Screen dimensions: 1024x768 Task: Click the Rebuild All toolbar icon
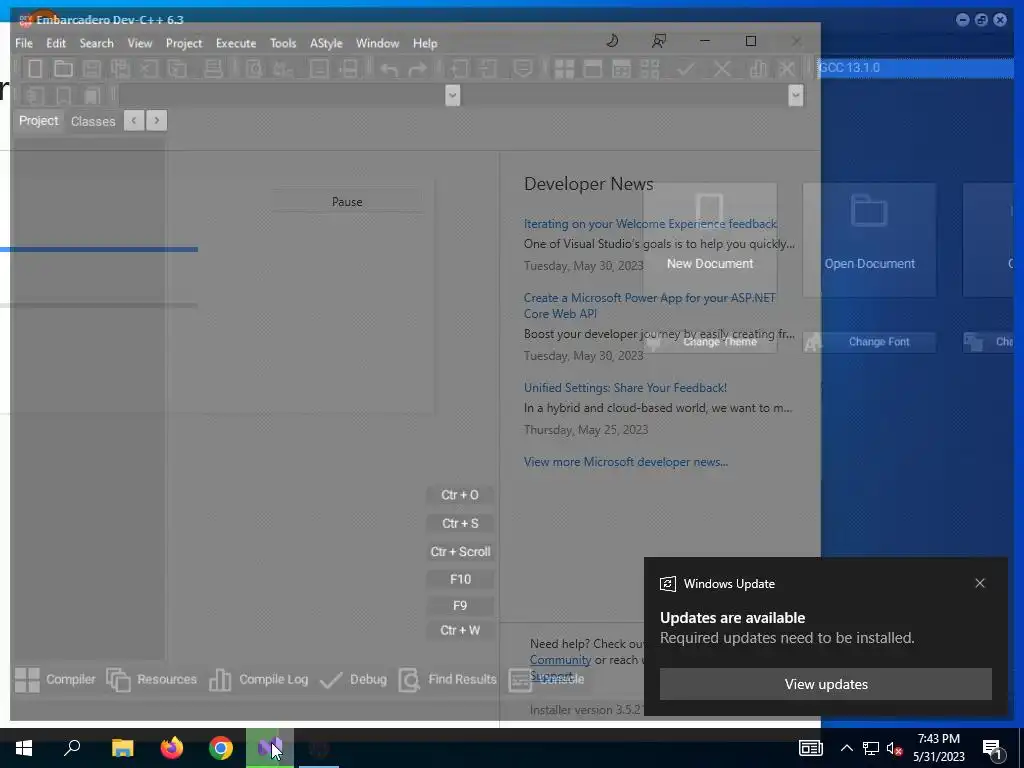[x=650, y=69]
